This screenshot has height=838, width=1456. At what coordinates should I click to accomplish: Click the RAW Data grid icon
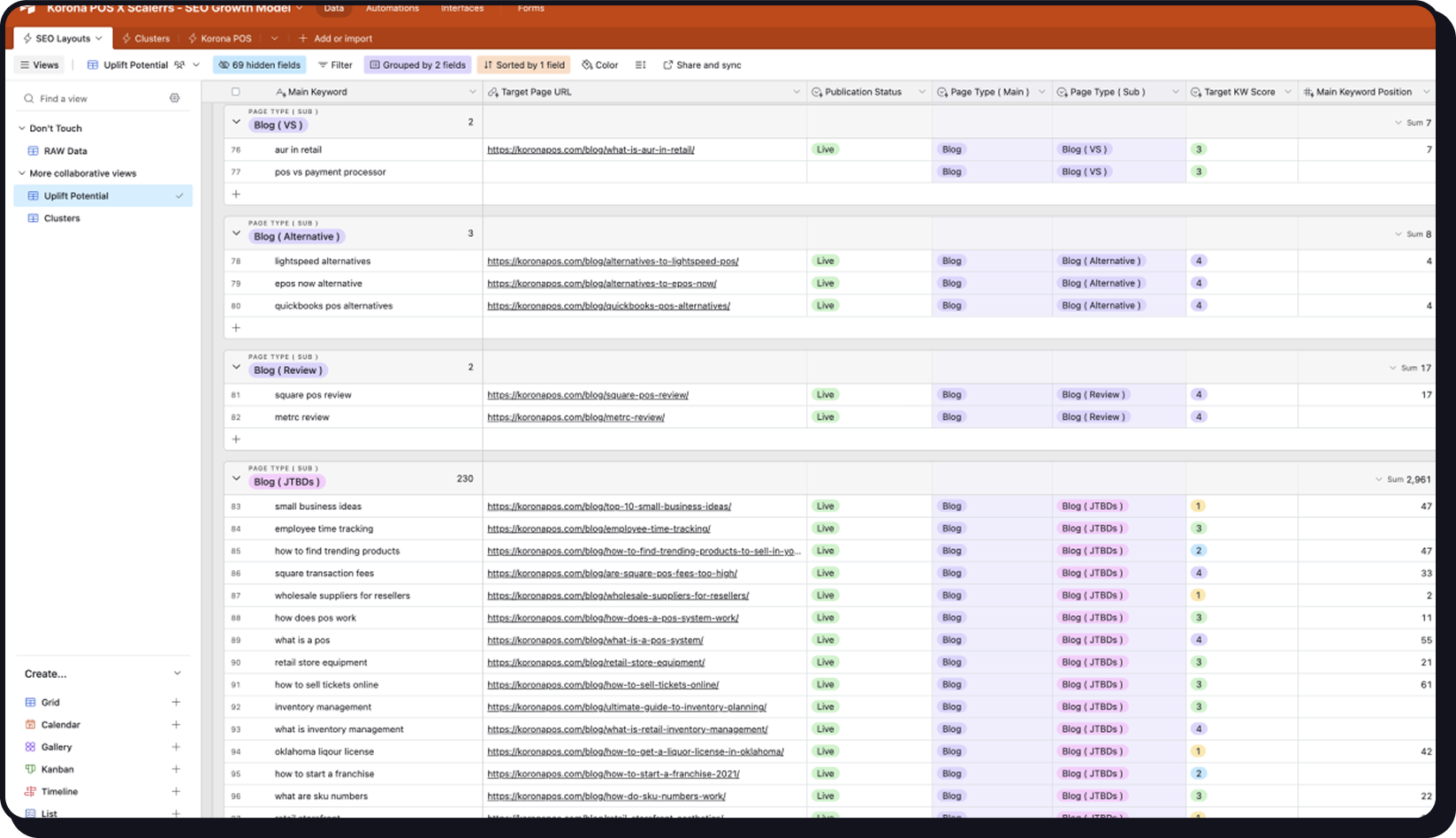[33, 151]
